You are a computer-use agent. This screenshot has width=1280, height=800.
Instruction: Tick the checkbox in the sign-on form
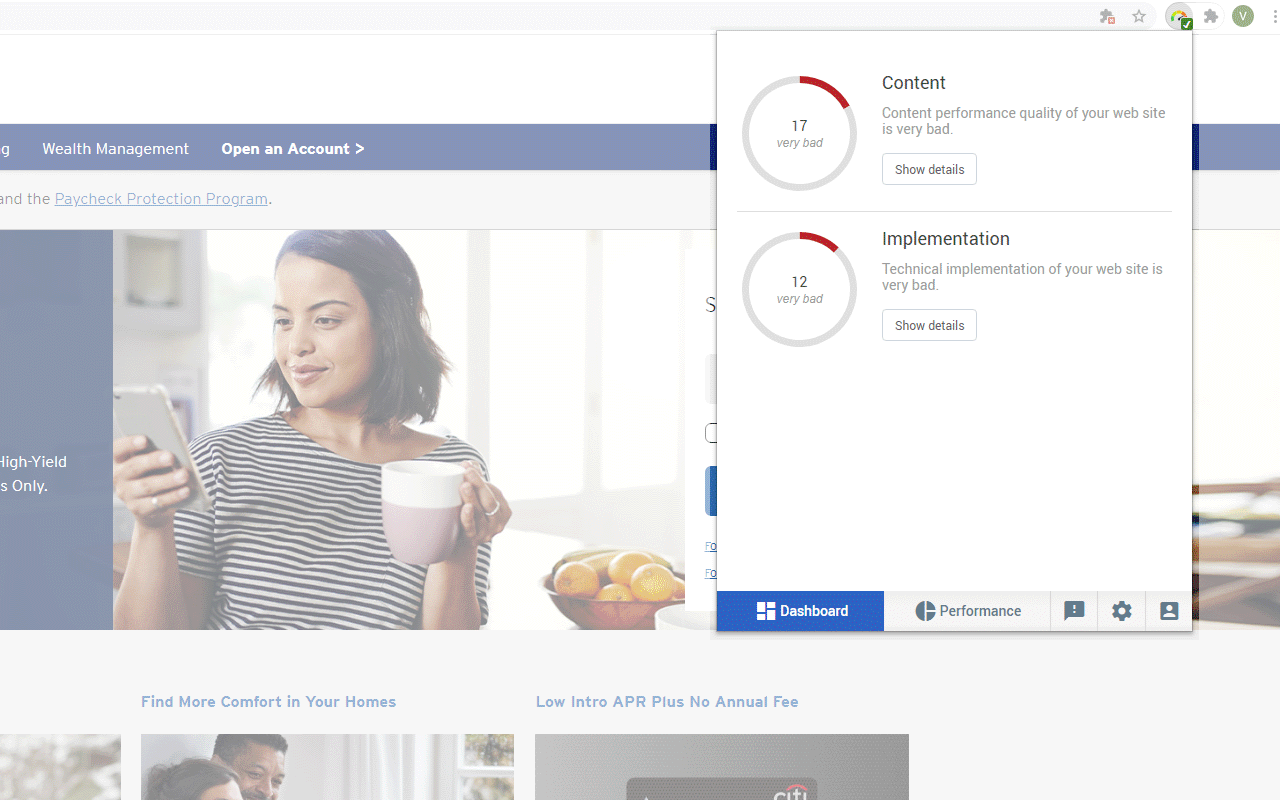coord(712,433)
